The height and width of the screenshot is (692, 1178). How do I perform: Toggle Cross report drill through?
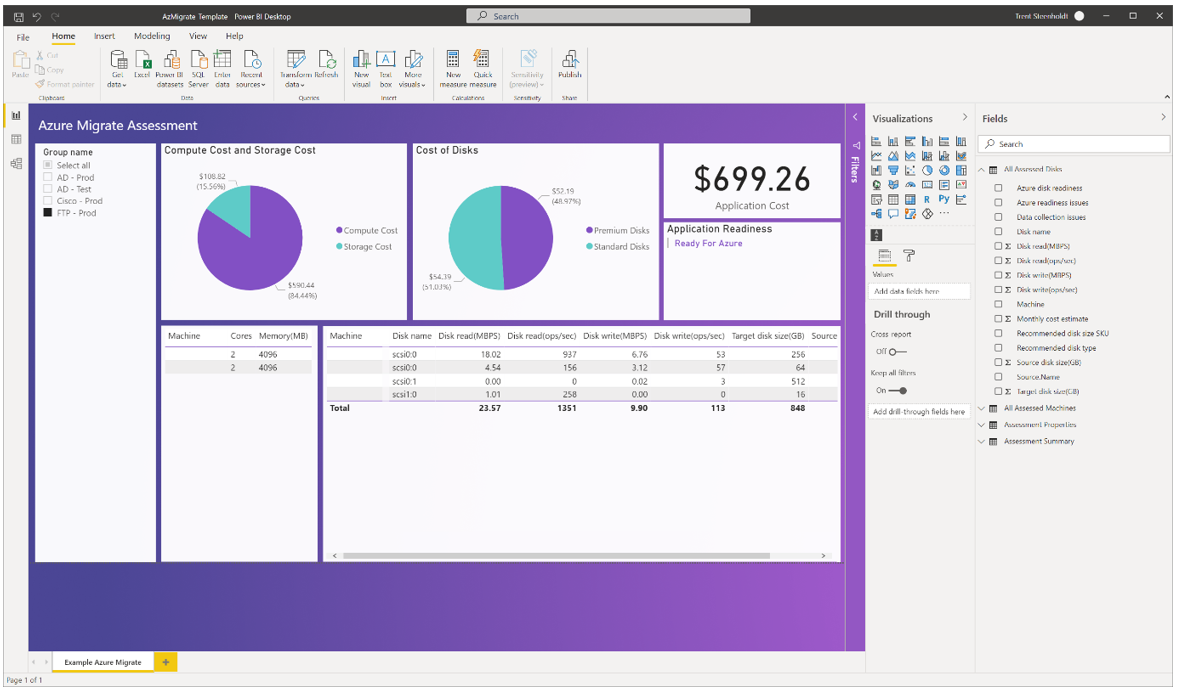coord(898,352)
